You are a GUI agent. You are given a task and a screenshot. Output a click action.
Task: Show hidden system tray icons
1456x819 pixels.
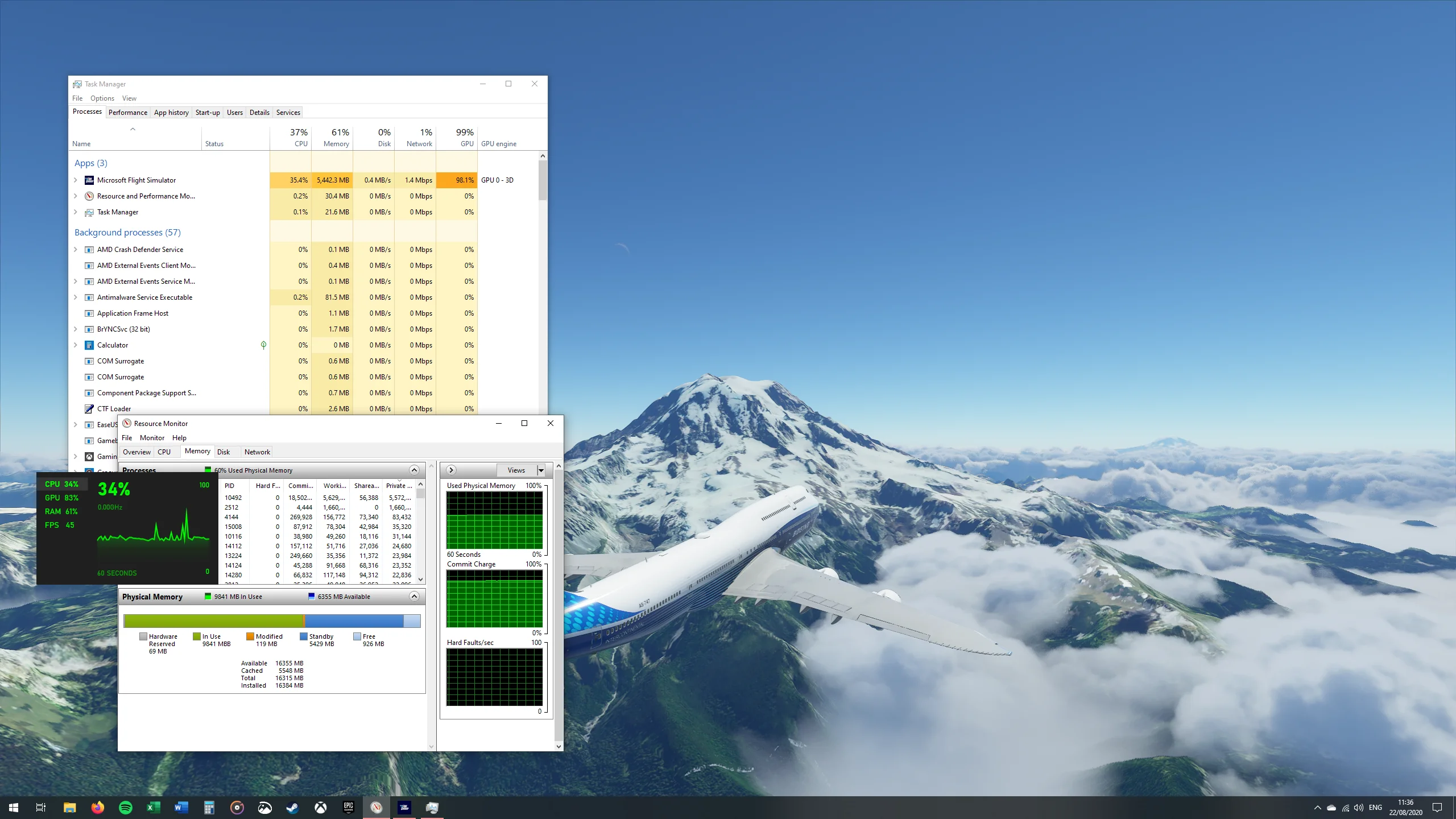pyautogui.click(x=1317, y=808)
